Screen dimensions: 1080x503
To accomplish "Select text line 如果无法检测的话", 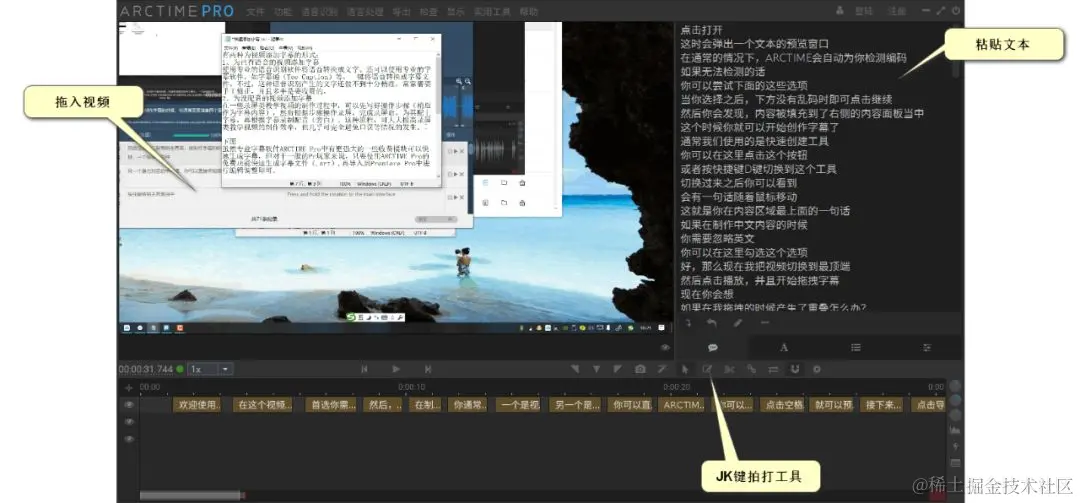I will pos(723,72).
